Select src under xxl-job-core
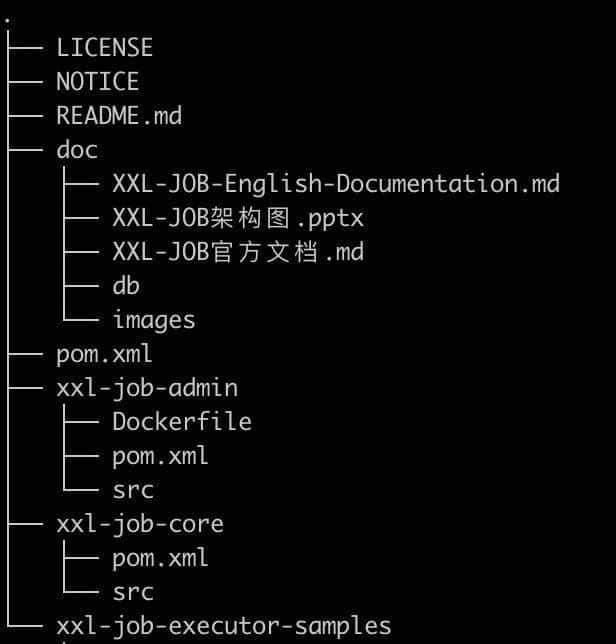 pyautogui.click(x=133, y=592)
